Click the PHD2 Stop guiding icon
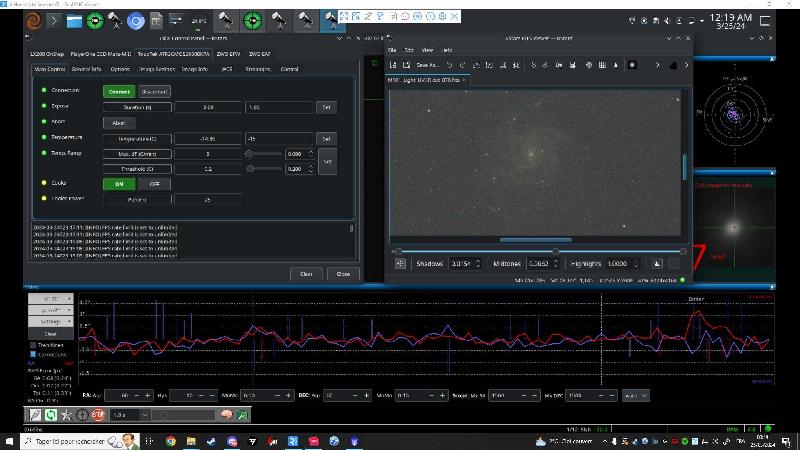 [x=98, y=414]
